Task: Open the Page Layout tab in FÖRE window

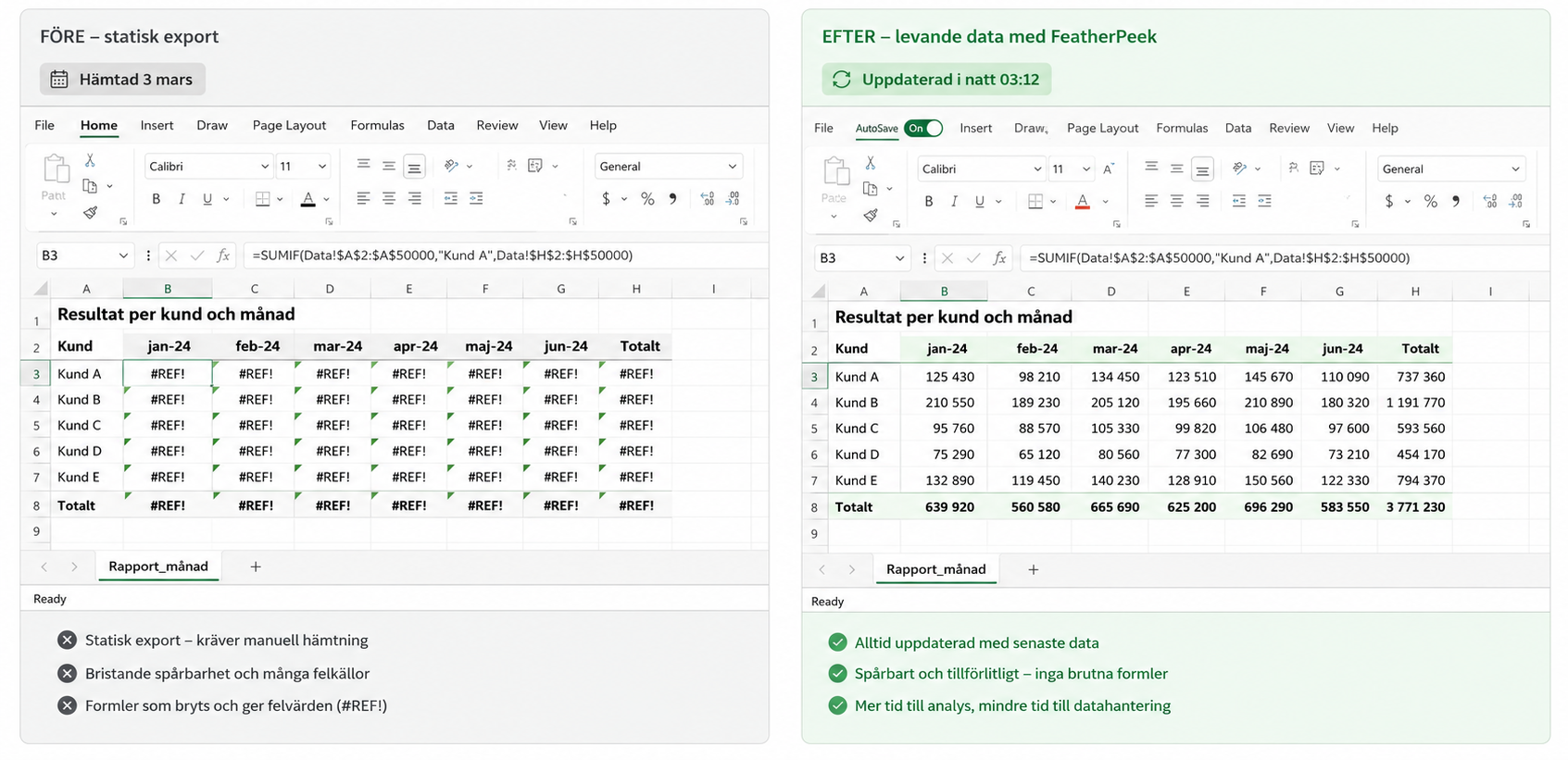Action: pos(289,126)
